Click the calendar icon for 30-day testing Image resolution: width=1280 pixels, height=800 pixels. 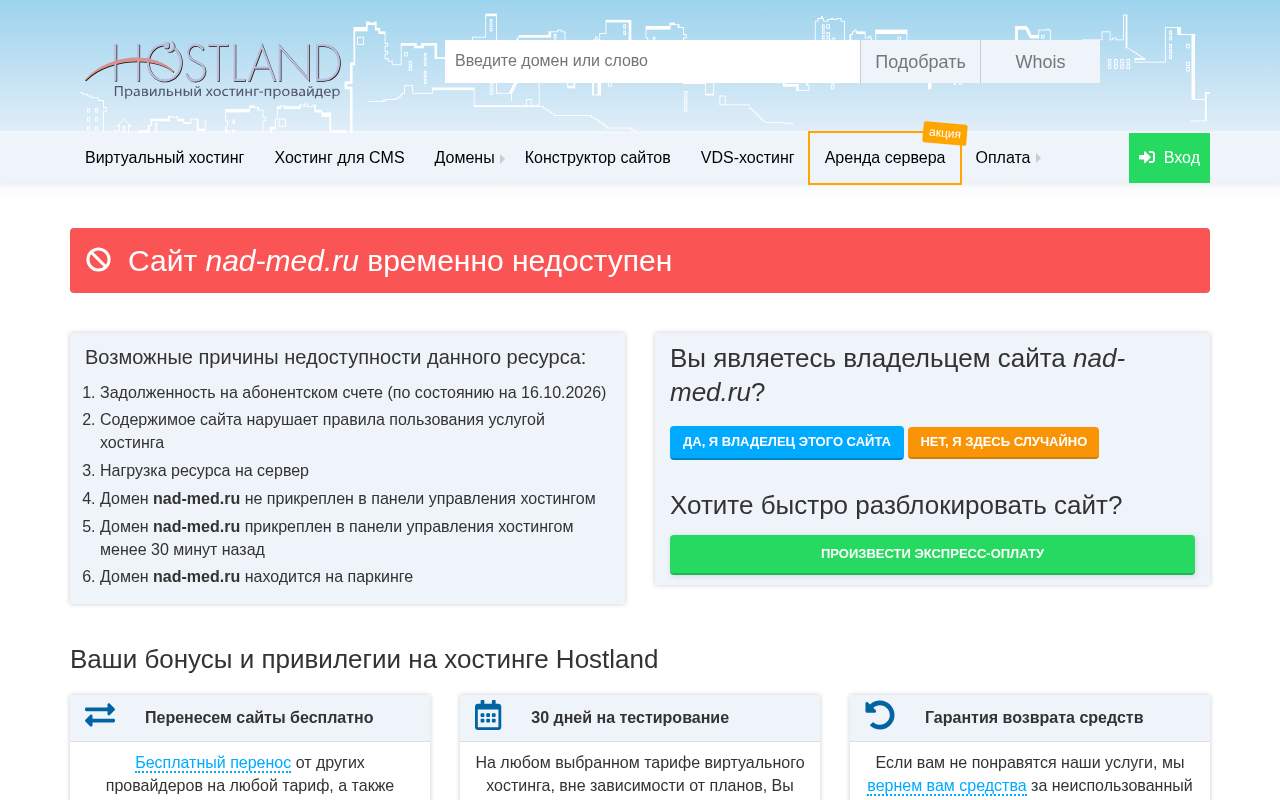488,715
